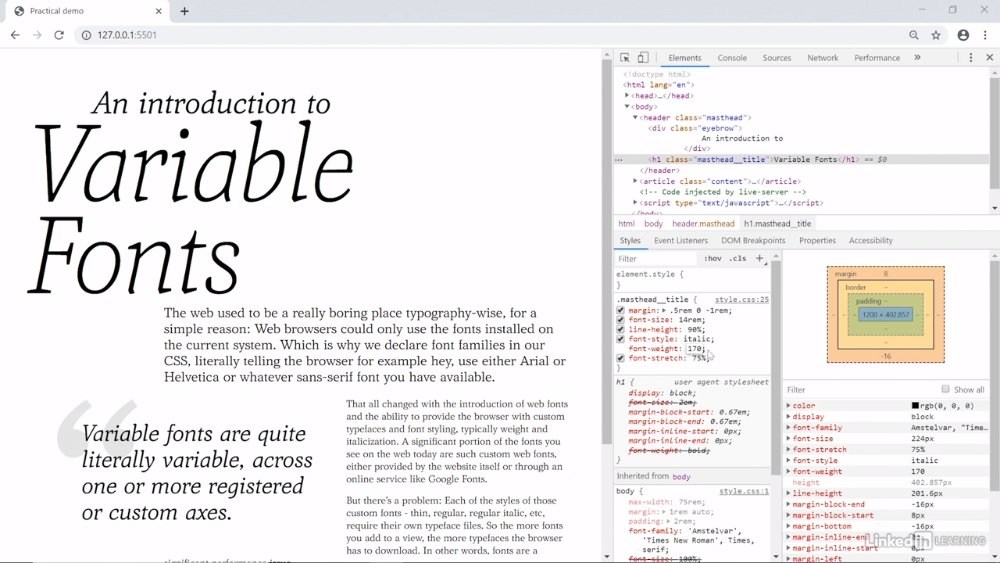
Task: Expand computed color property
Action: (789, 406)
